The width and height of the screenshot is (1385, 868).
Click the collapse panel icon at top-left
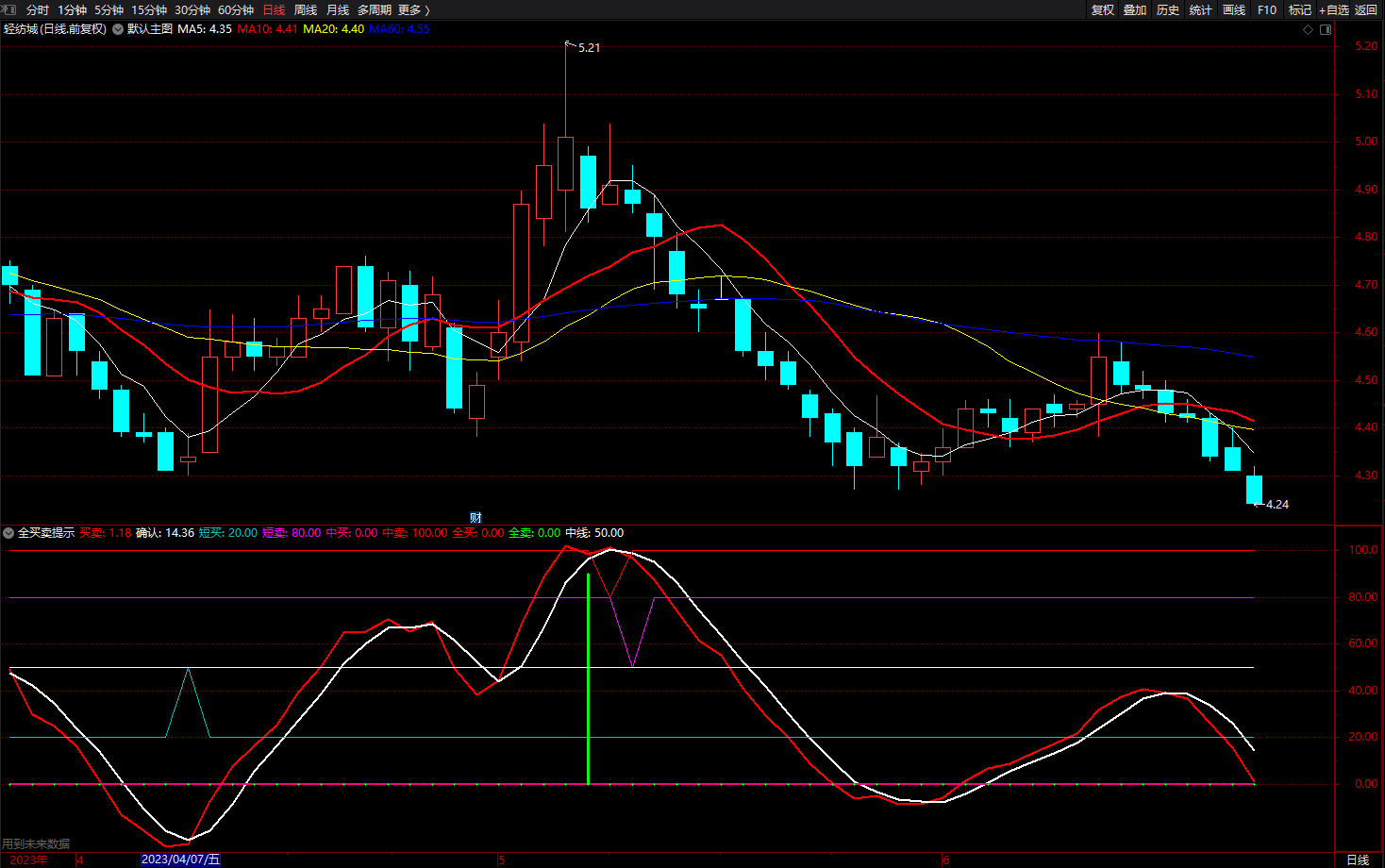(x=9, y=9)
